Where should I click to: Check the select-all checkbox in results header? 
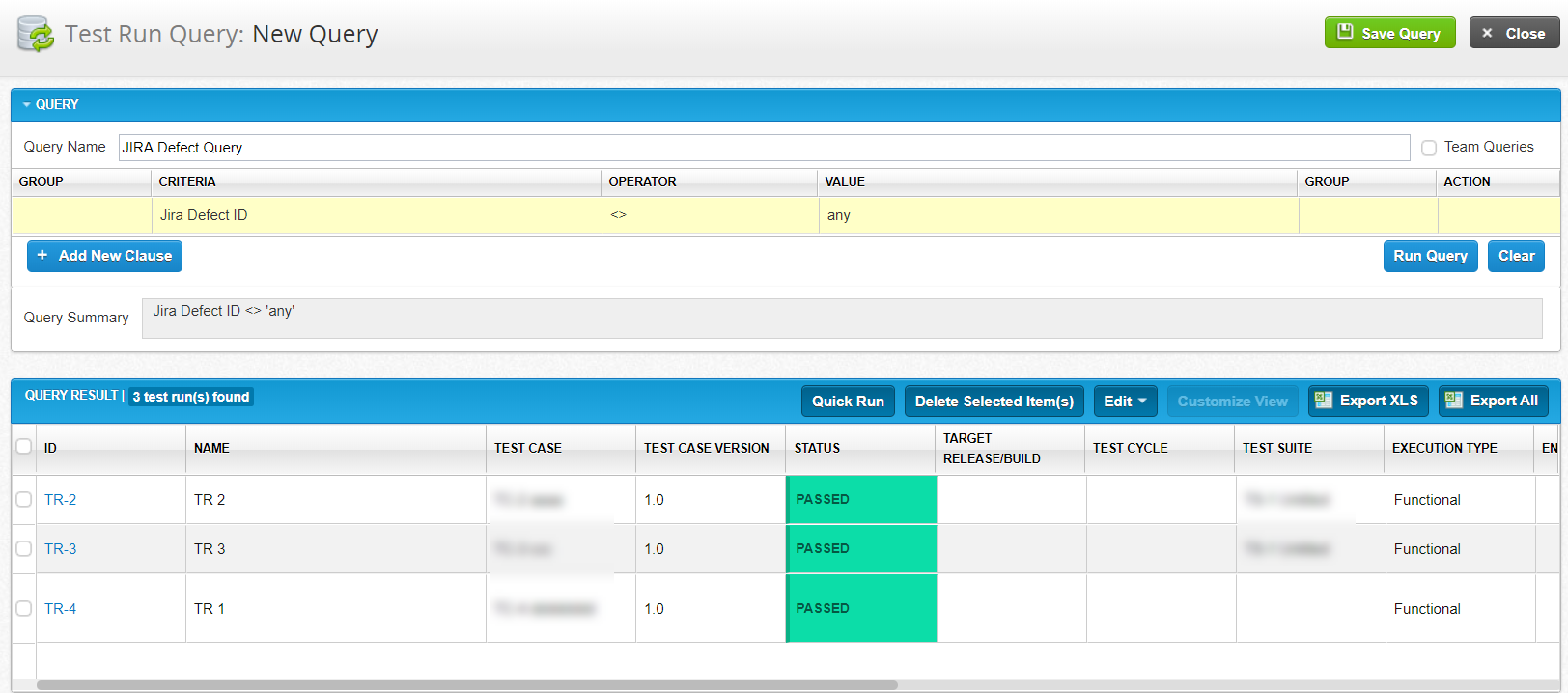pyautogui.click(x=24, y=447)
